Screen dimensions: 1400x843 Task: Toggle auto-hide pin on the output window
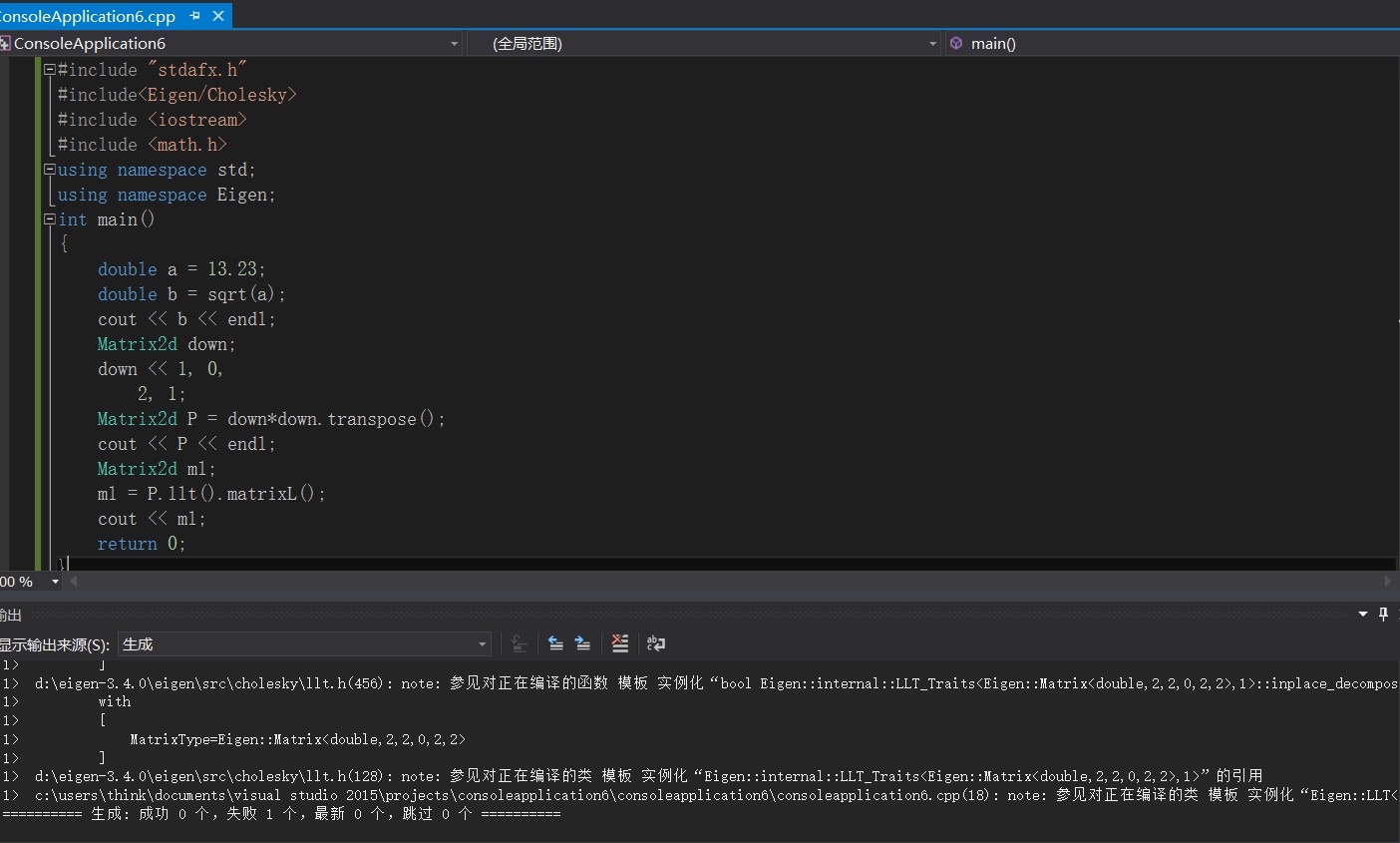tap(1383, 613)
